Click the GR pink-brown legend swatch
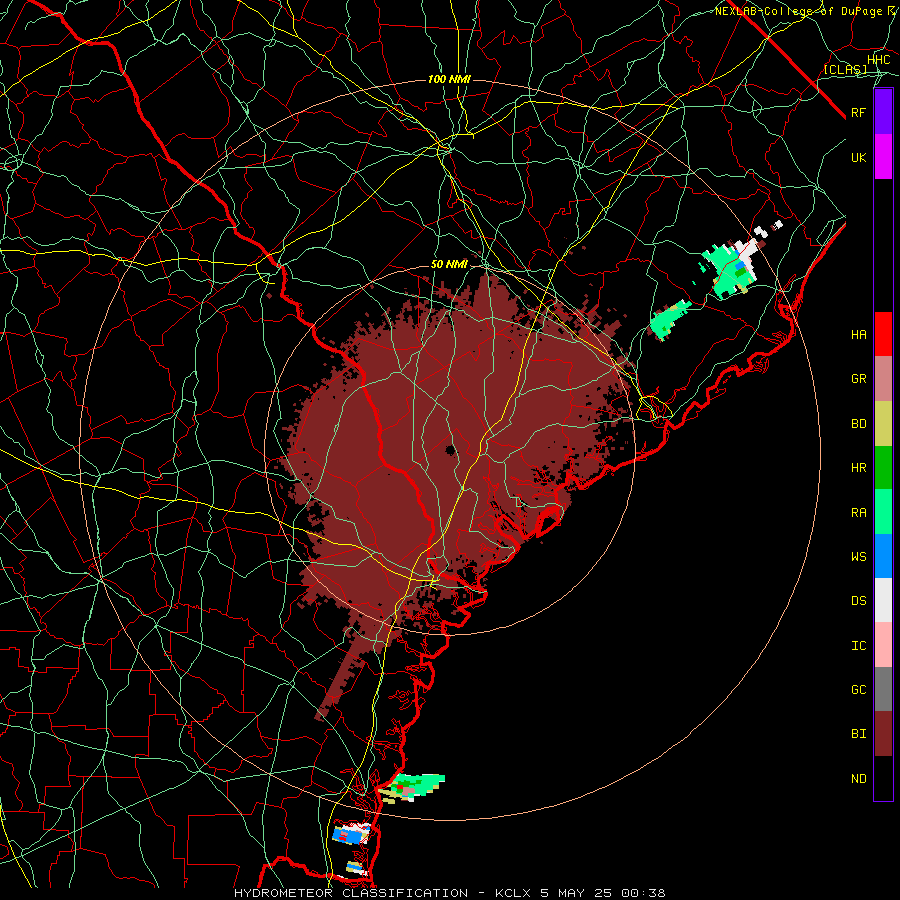This screenshot has height=900, width=900. pyautogui.click(x=883, y=379)
